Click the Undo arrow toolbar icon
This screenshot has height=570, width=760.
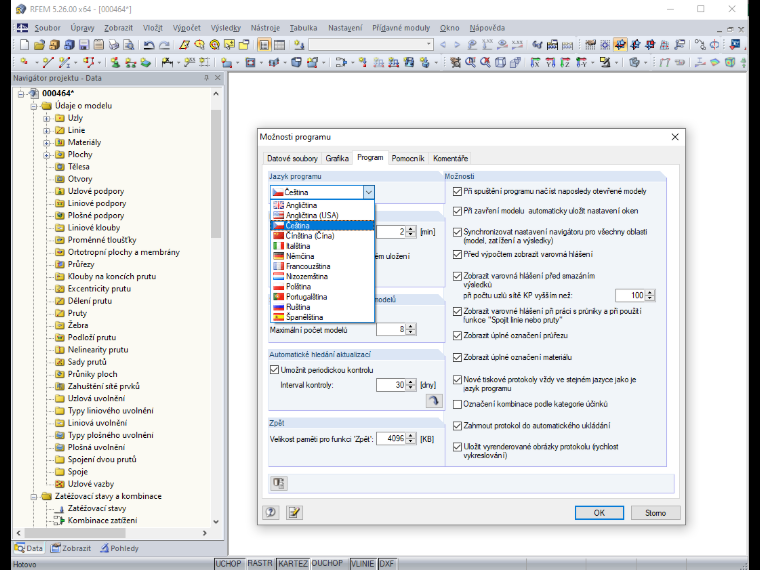149,45
